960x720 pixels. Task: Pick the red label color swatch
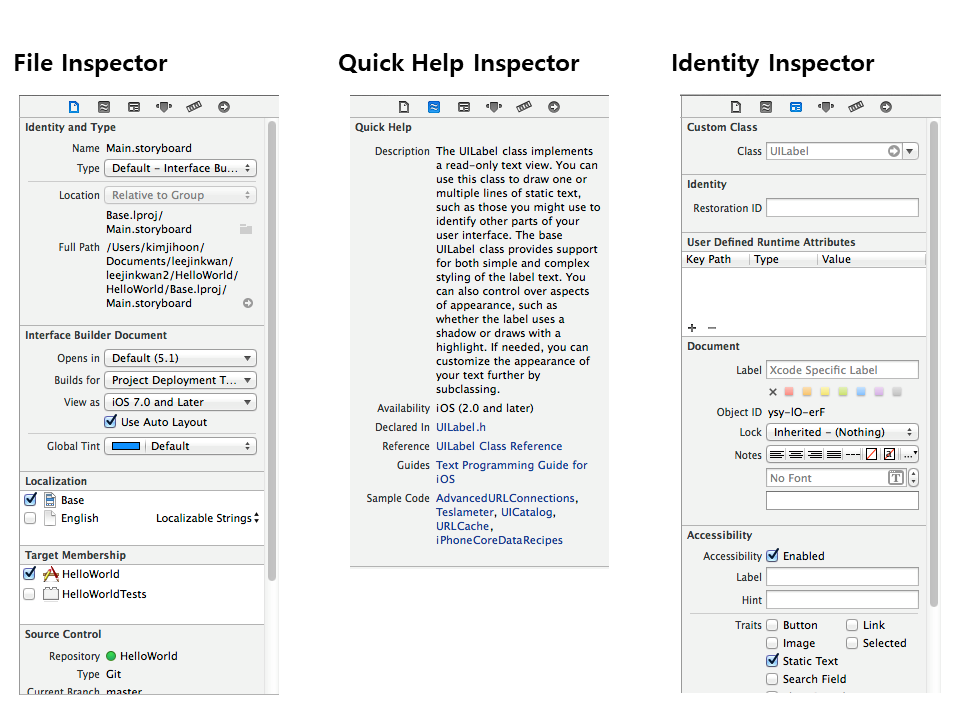789,392
